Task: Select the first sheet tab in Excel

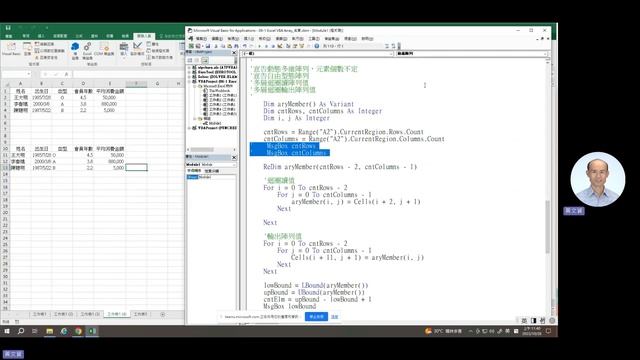Action: (x=40, y=314)
